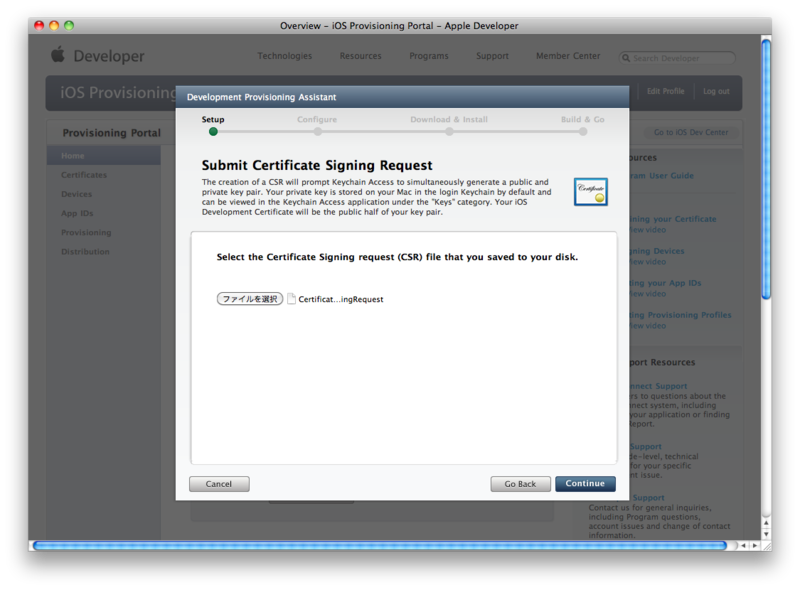800x590 pixels.
Task: Click the scroll down arrow of vertical scrollbar
Action: point(766,534)
